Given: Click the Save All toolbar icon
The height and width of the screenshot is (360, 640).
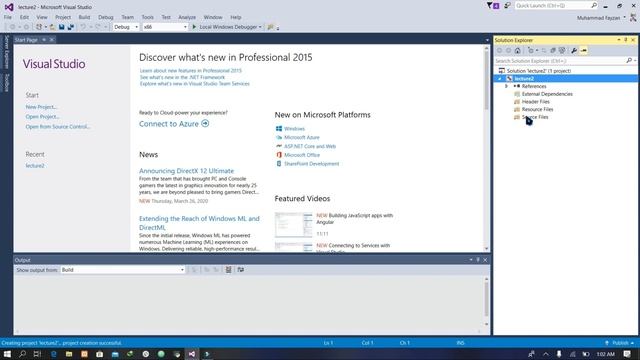Looking at the screenshot, I should tap(71, 27).
